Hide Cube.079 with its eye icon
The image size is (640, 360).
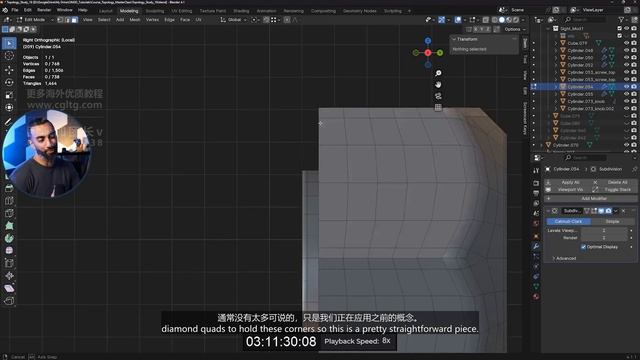pos(627,43)
